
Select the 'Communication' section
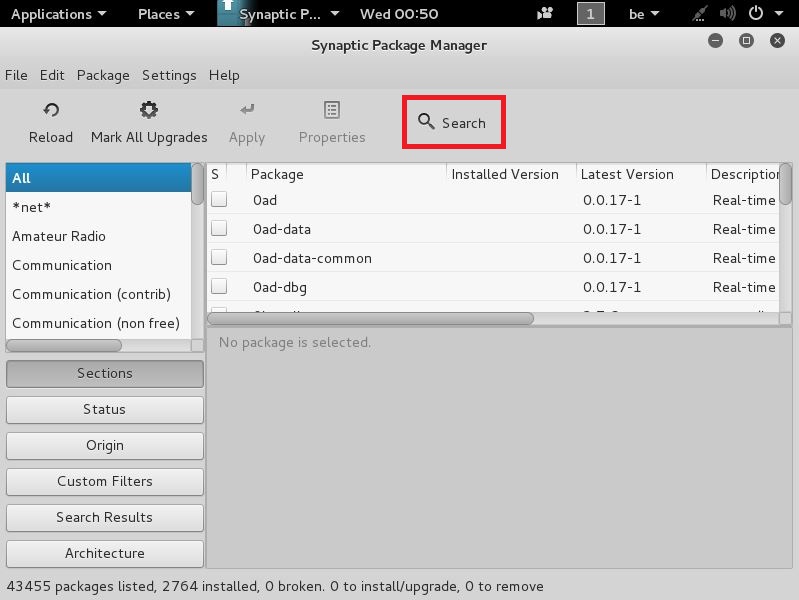98,265
